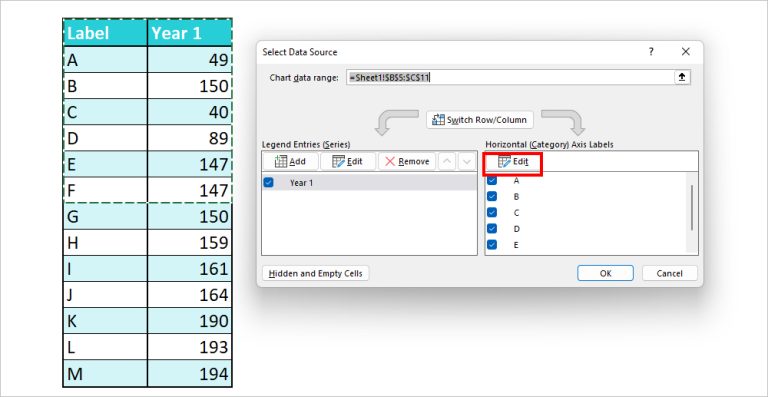Cancel the Select Data Source dialog

[x=670, y=274]
